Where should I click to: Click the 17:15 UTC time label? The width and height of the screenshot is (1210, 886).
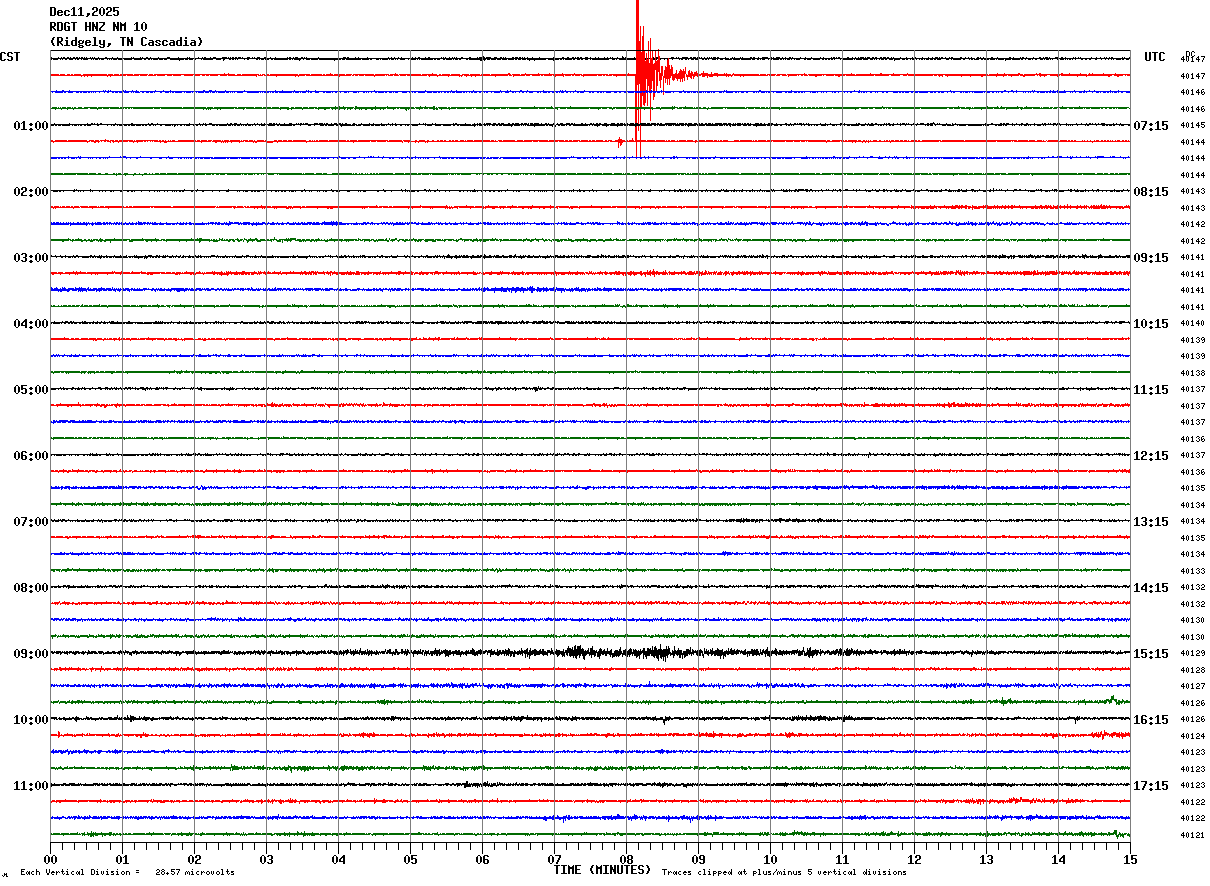click(1151, 786)
